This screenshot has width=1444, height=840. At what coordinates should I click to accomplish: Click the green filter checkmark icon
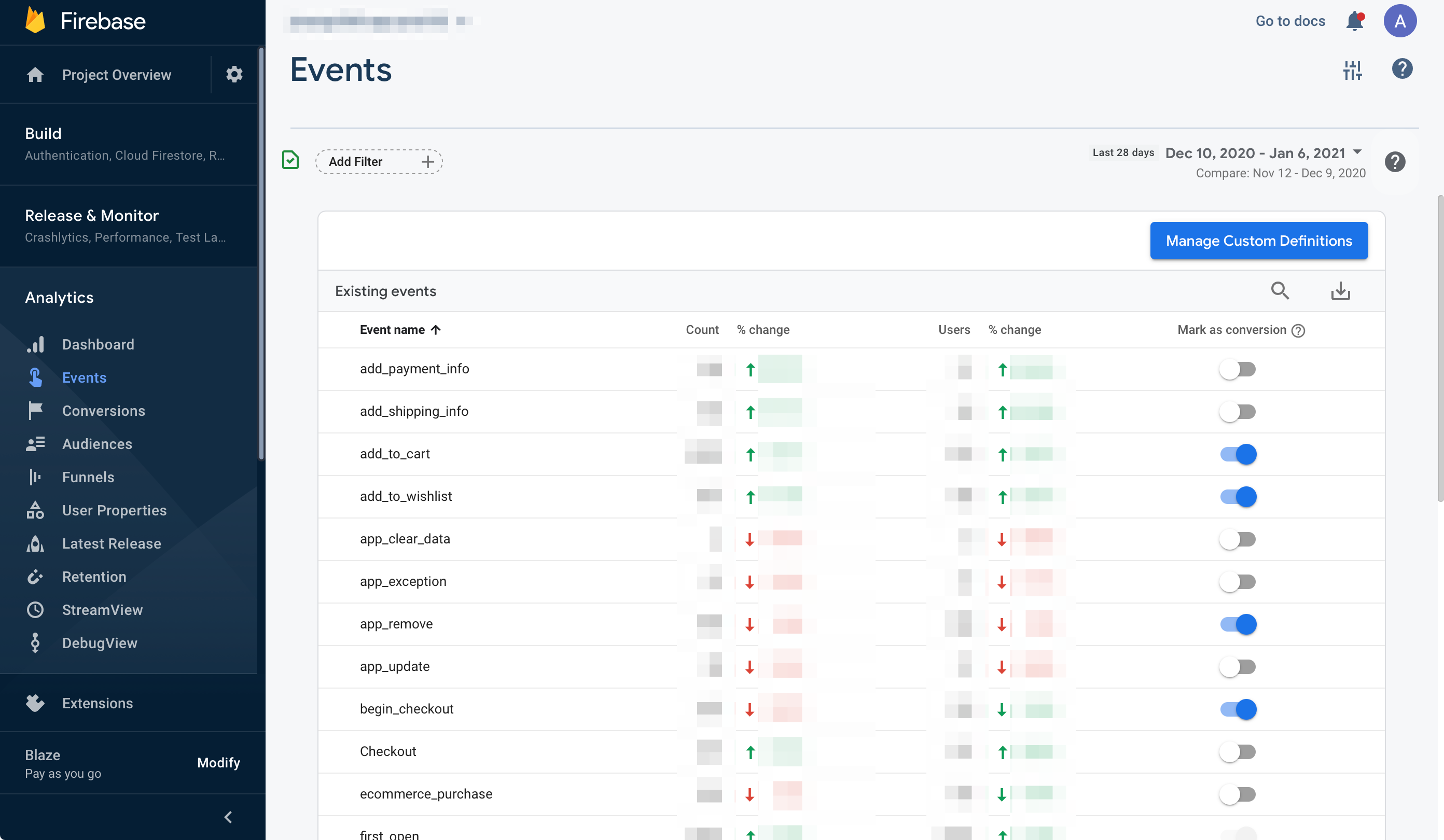tap(290, 160)
